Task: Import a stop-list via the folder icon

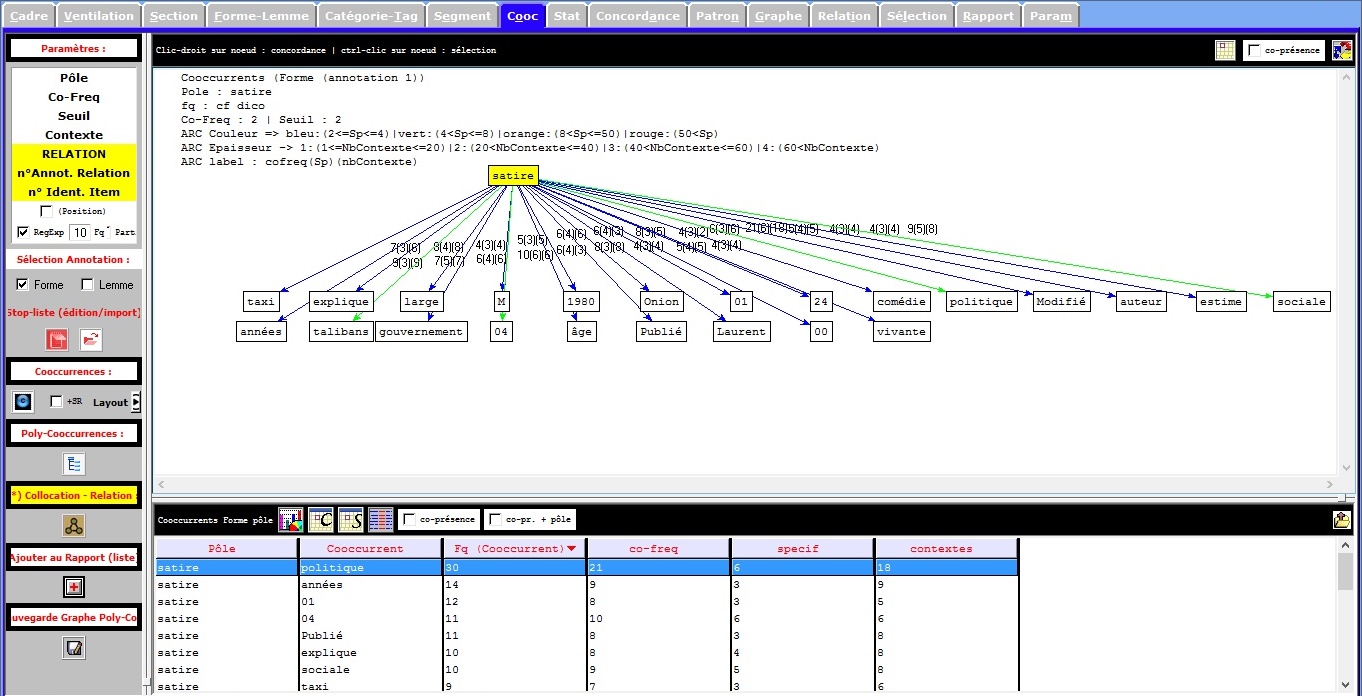Action: (x=91, y=340)
